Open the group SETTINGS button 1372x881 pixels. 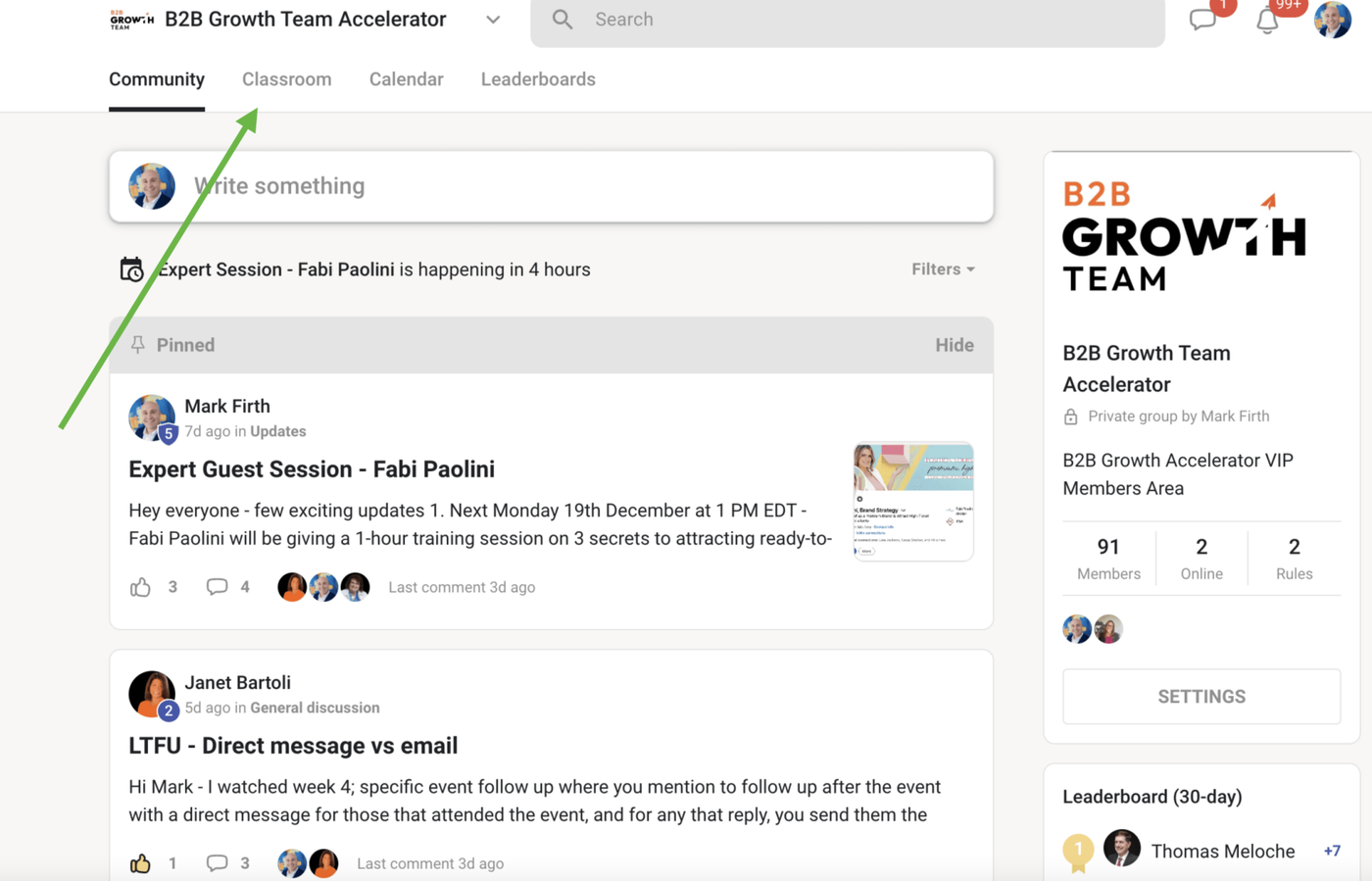pyautogui.click(x=1201, y=697)
